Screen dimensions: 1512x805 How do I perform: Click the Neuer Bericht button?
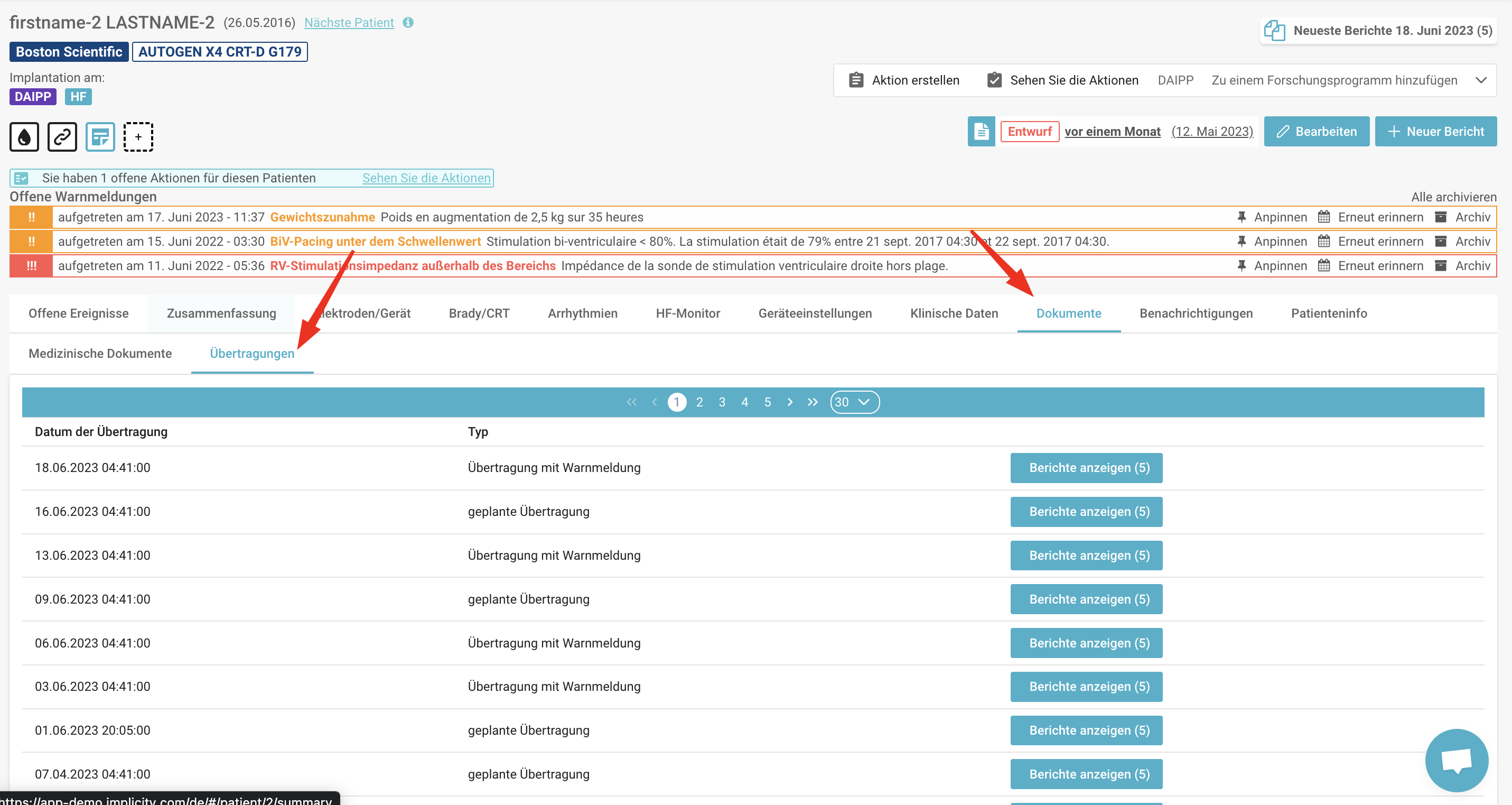tap(1436, 132)
